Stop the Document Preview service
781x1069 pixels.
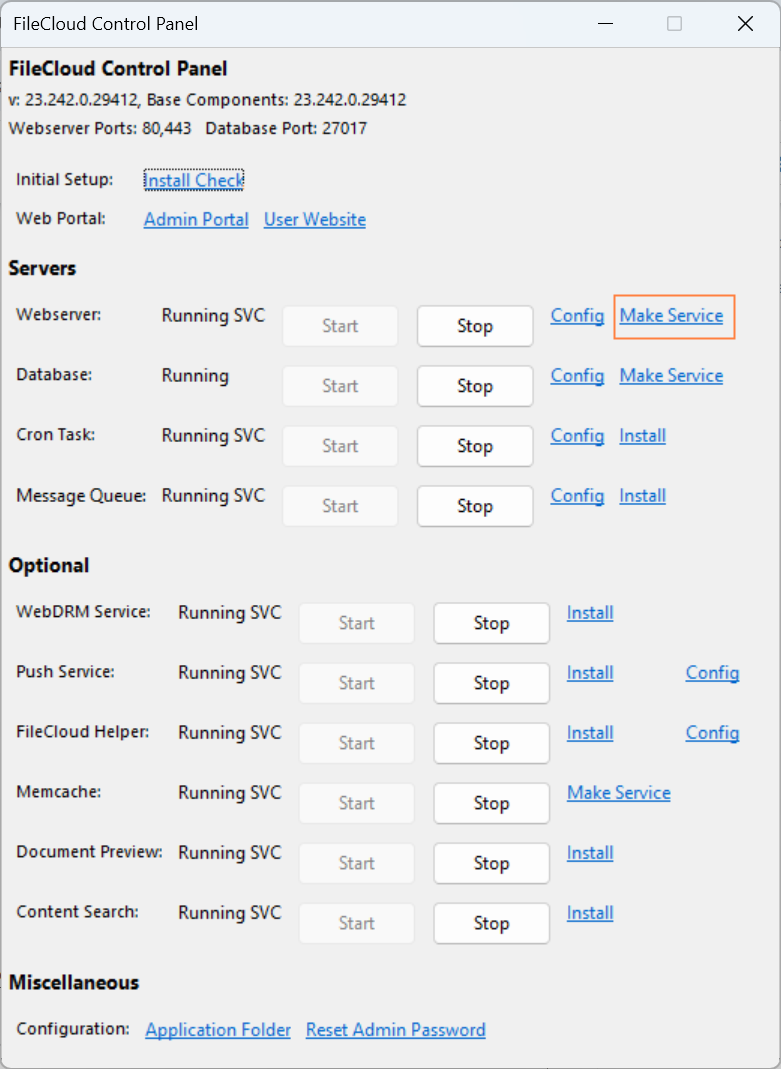[491, 863]
